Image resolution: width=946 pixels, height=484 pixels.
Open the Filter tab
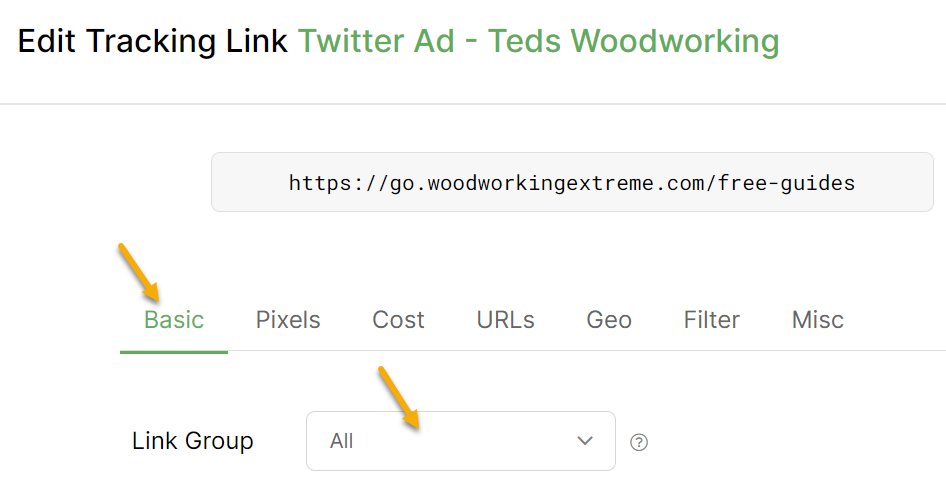712,320
